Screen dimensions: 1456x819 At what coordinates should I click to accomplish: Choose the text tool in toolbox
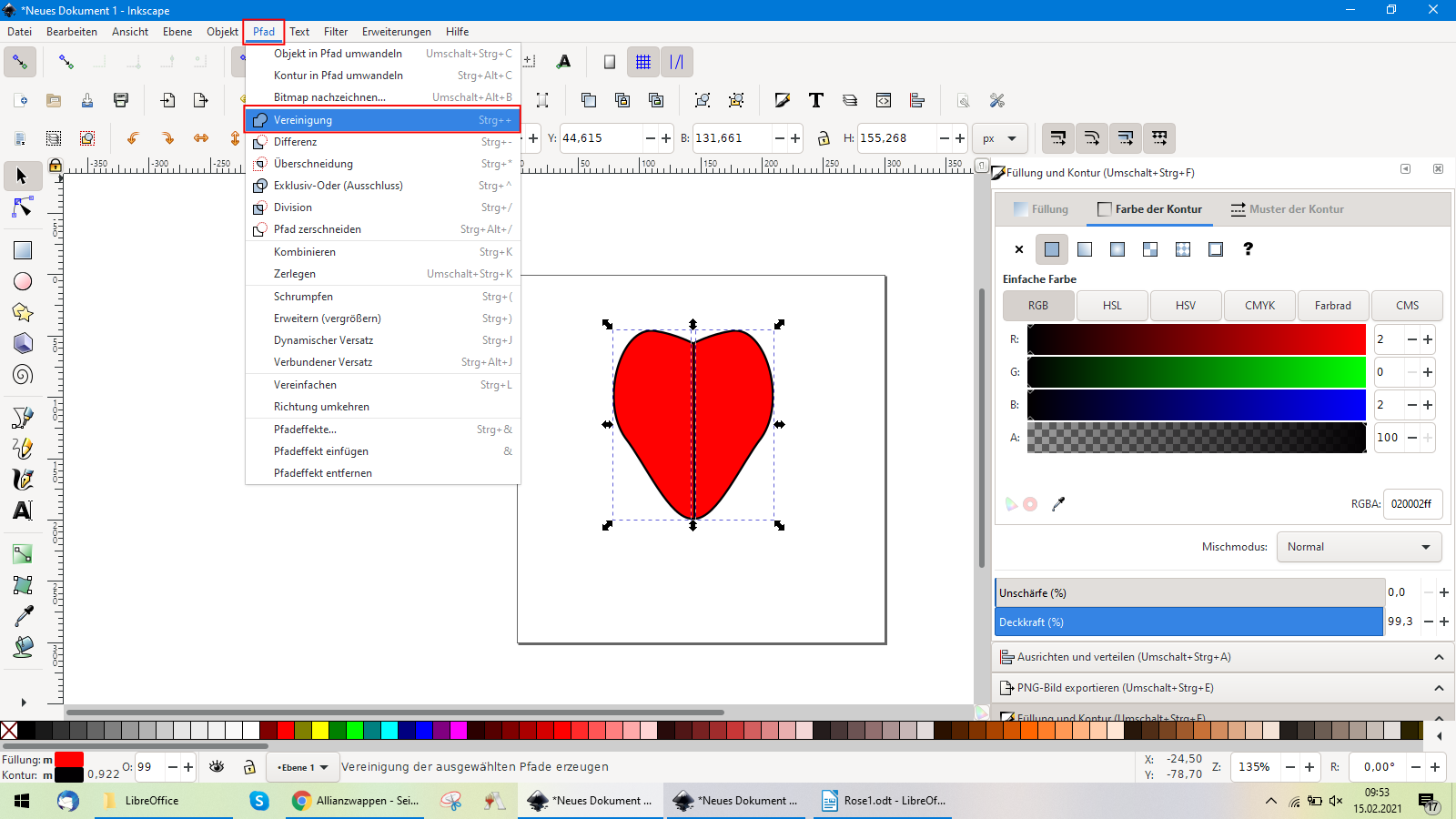tap(23, 511)
